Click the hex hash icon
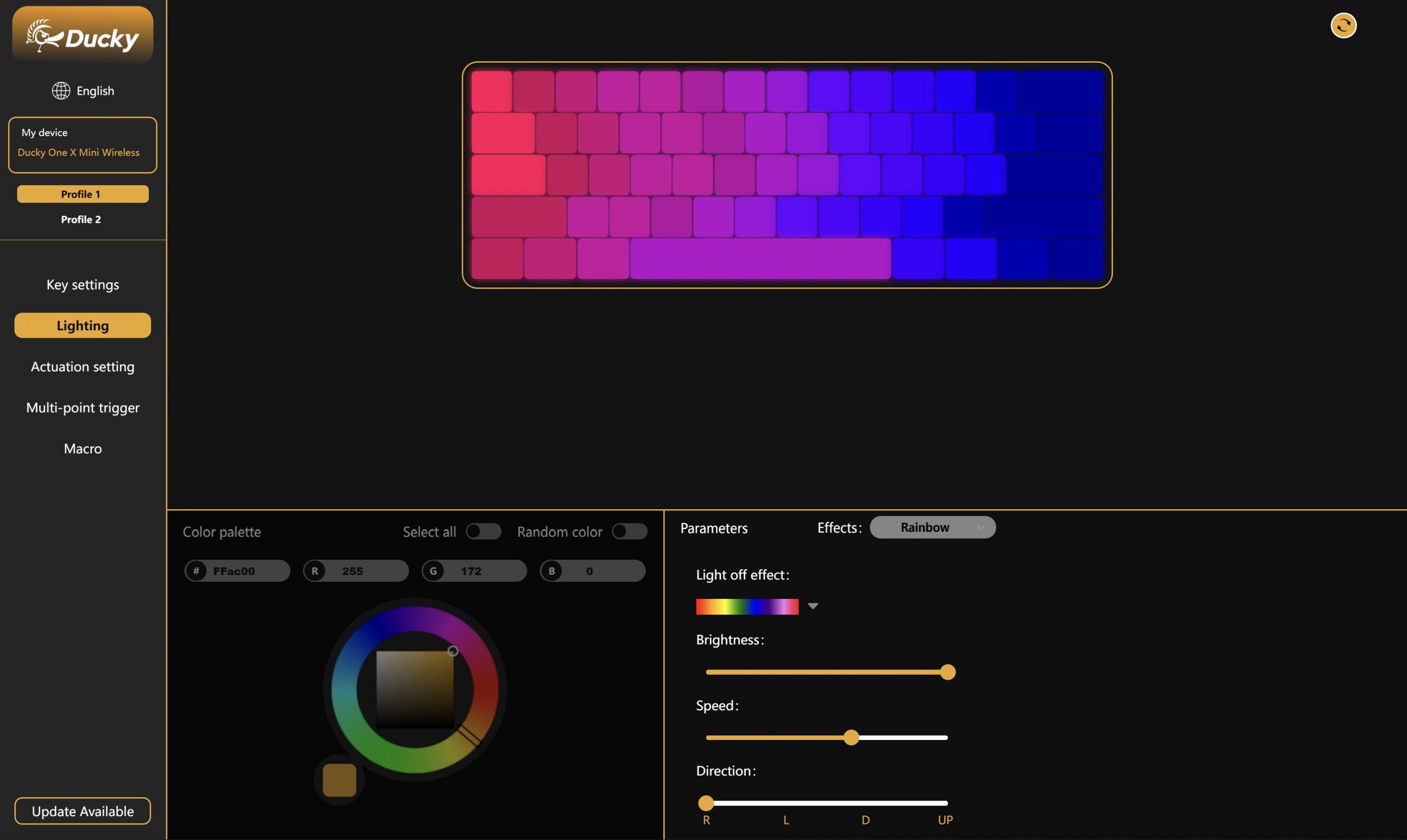 [196, 571]
